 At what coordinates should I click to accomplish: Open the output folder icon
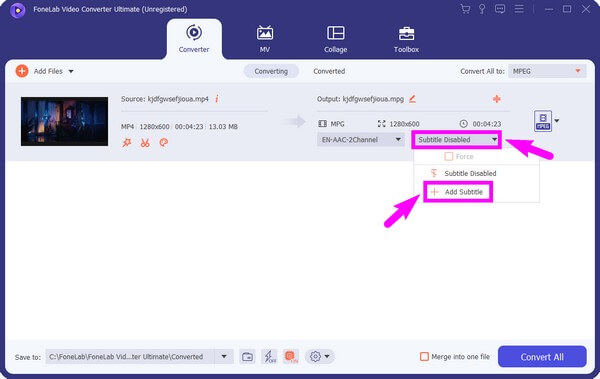click(x=248, y=357)
